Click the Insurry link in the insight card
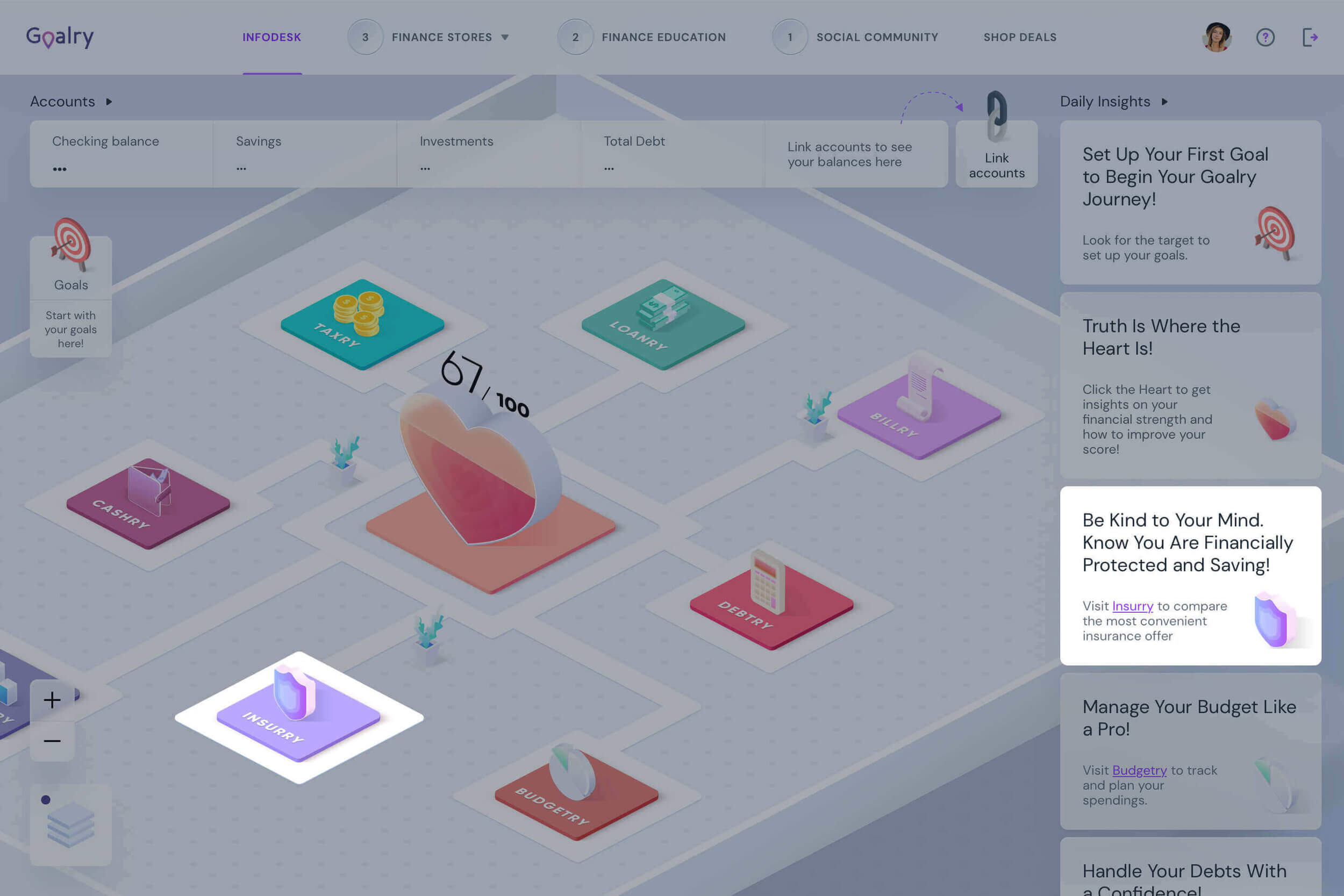The height and width of the screenshot is (896, 1344). 1133,606
